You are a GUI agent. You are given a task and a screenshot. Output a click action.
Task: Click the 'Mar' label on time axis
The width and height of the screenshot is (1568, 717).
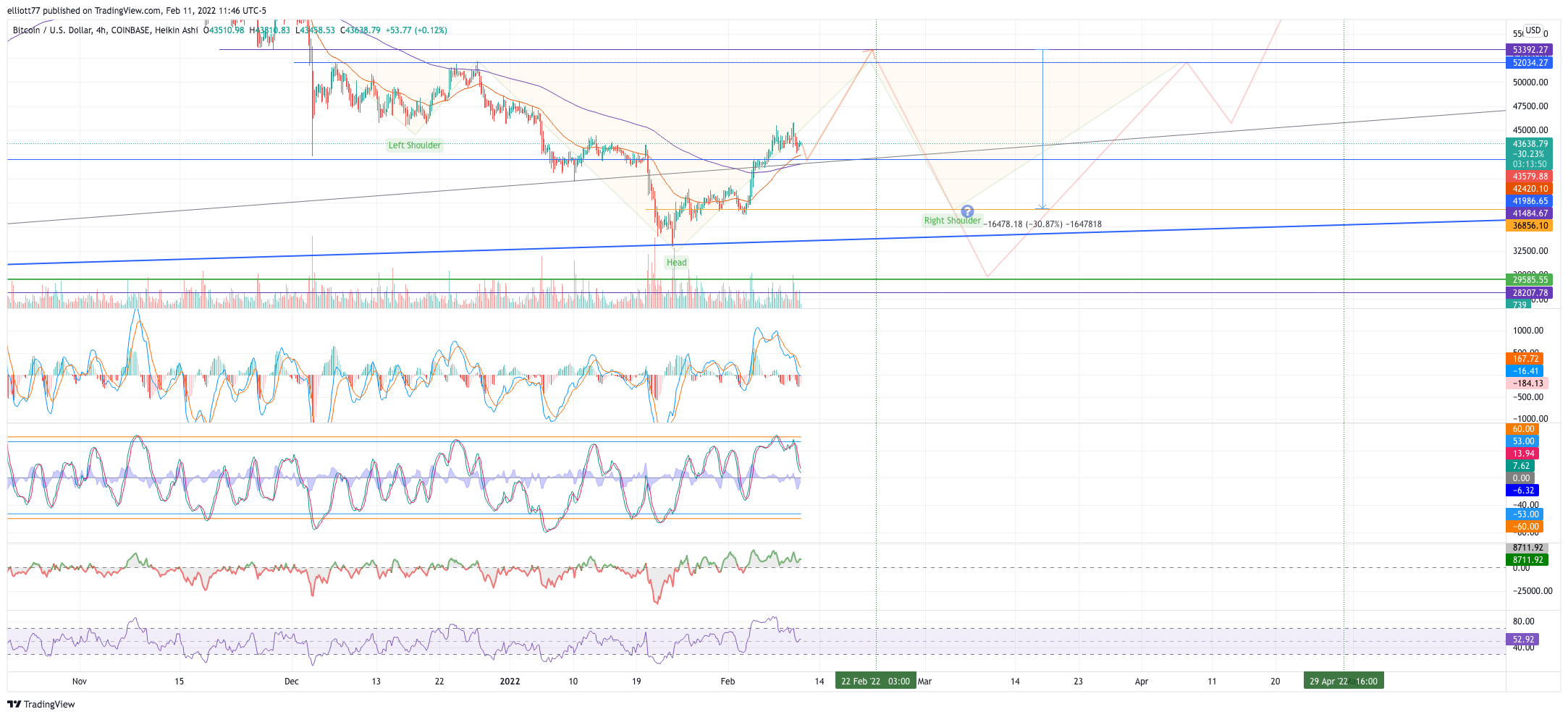[924, 682]
